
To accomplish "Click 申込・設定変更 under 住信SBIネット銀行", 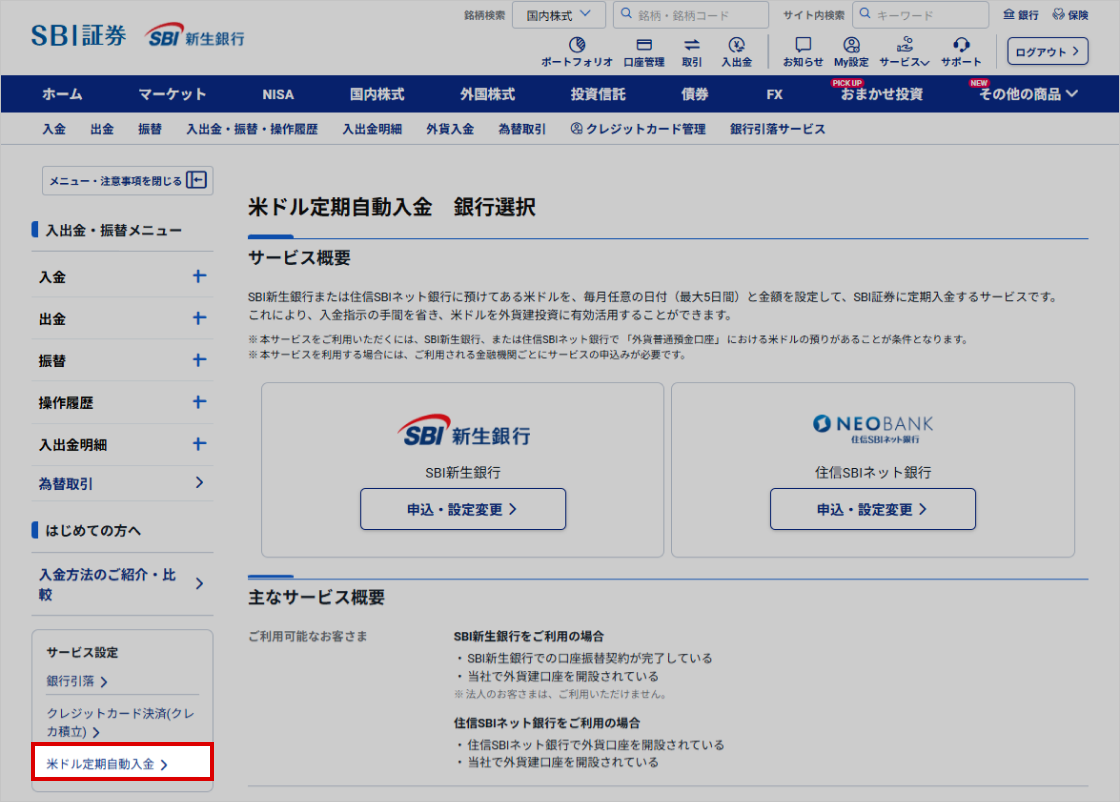I will tap(872, 509).
